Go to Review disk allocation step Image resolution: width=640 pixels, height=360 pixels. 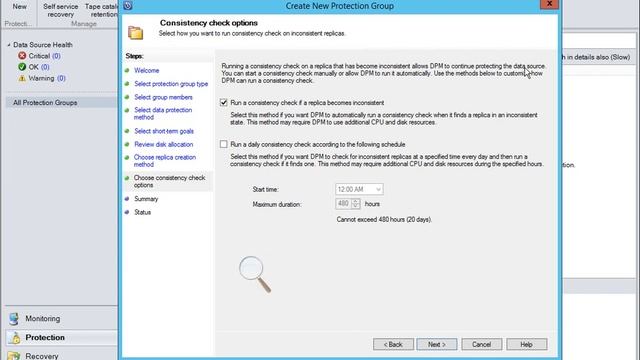(164, 144)
